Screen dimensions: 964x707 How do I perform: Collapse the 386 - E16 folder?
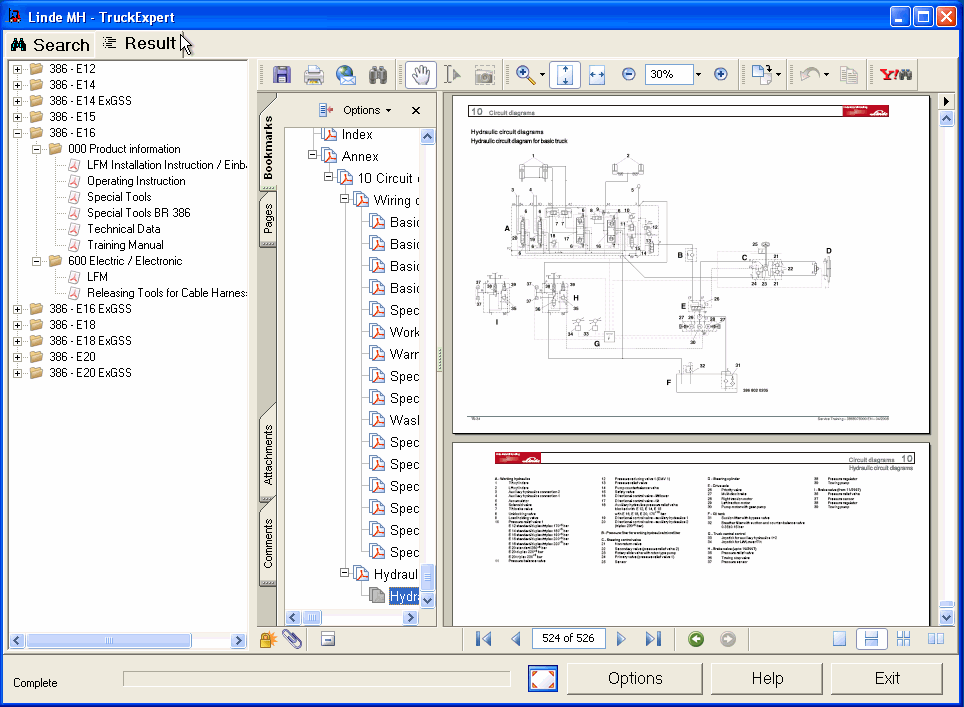click(x=17, y=133)
